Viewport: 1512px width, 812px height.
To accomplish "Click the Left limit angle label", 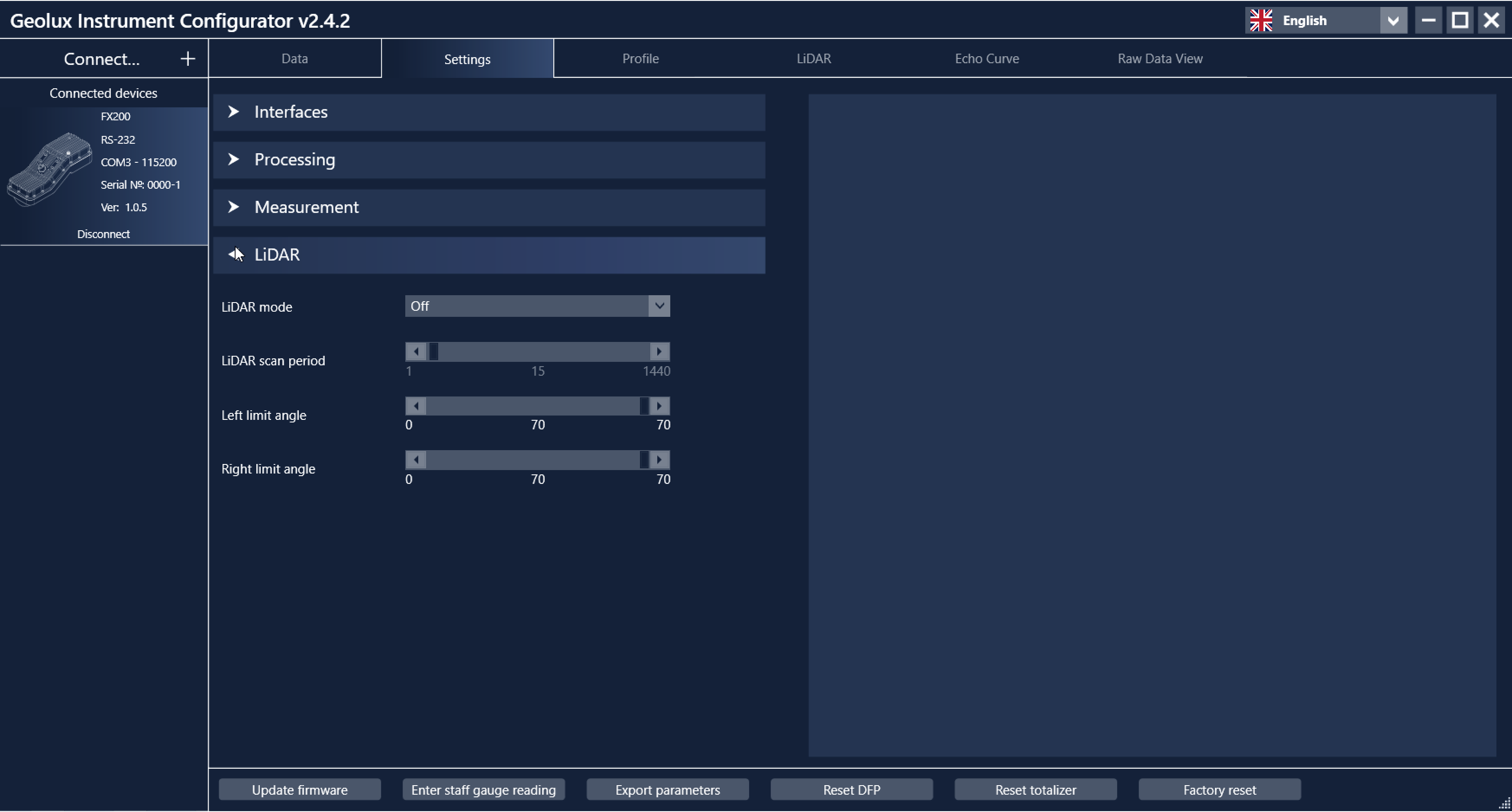I will pyautogui.click(x=264, y=416).
